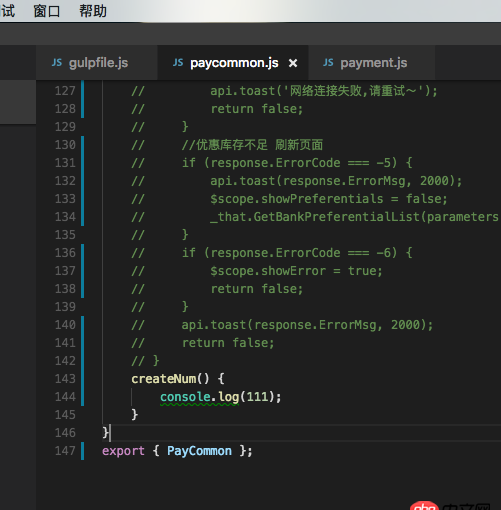Click closing brace on line 145
The height and width of the screenshot is (510, 501).
[134, 415]
